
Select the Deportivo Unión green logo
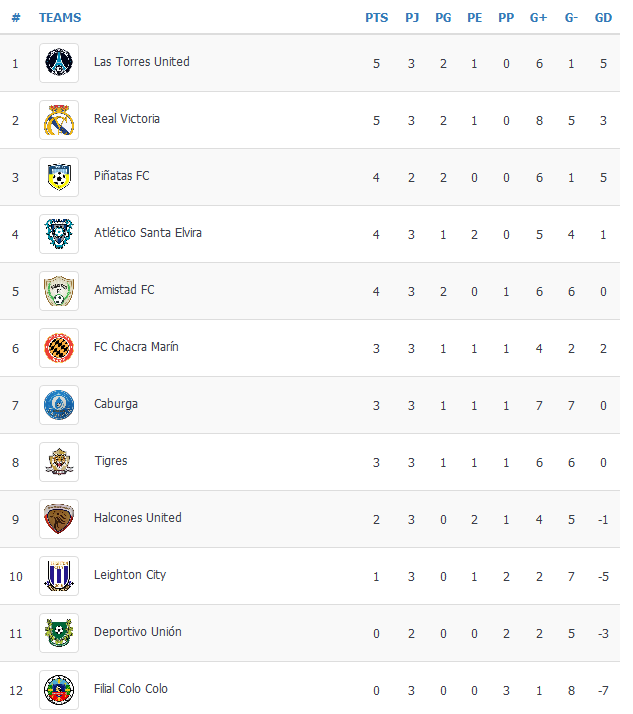(59, 632)
